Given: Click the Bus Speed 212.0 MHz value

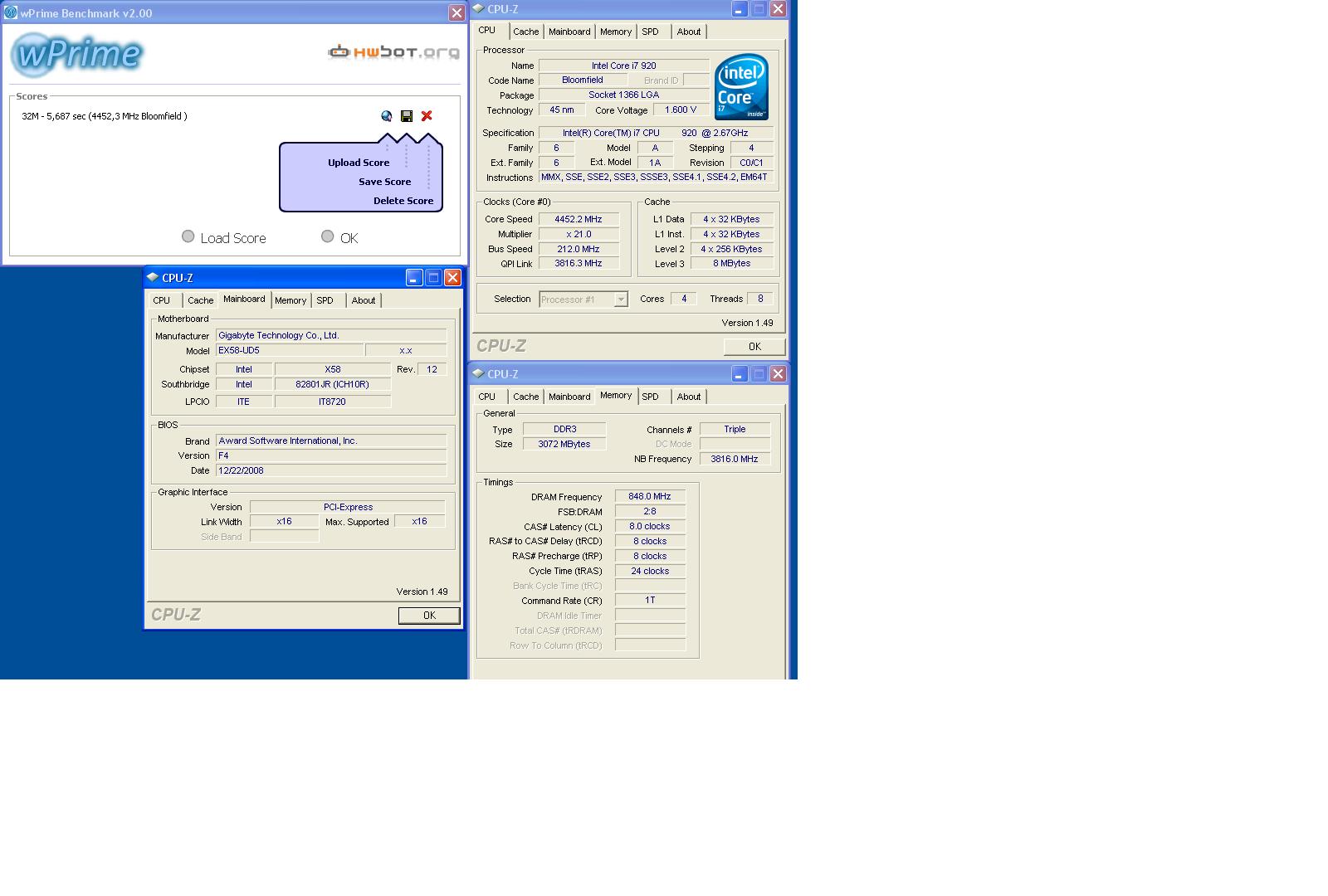Looking at the screenshot, I should [579, 250].
